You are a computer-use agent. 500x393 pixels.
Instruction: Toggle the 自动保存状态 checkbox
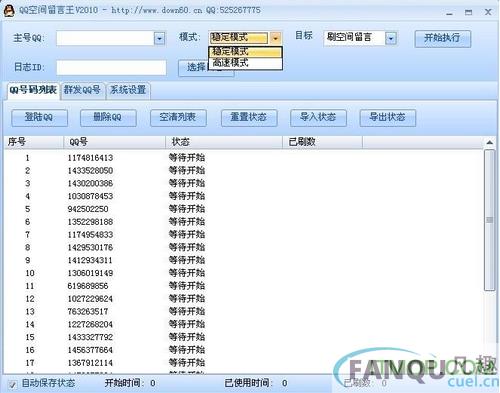[x=12, y=385]
